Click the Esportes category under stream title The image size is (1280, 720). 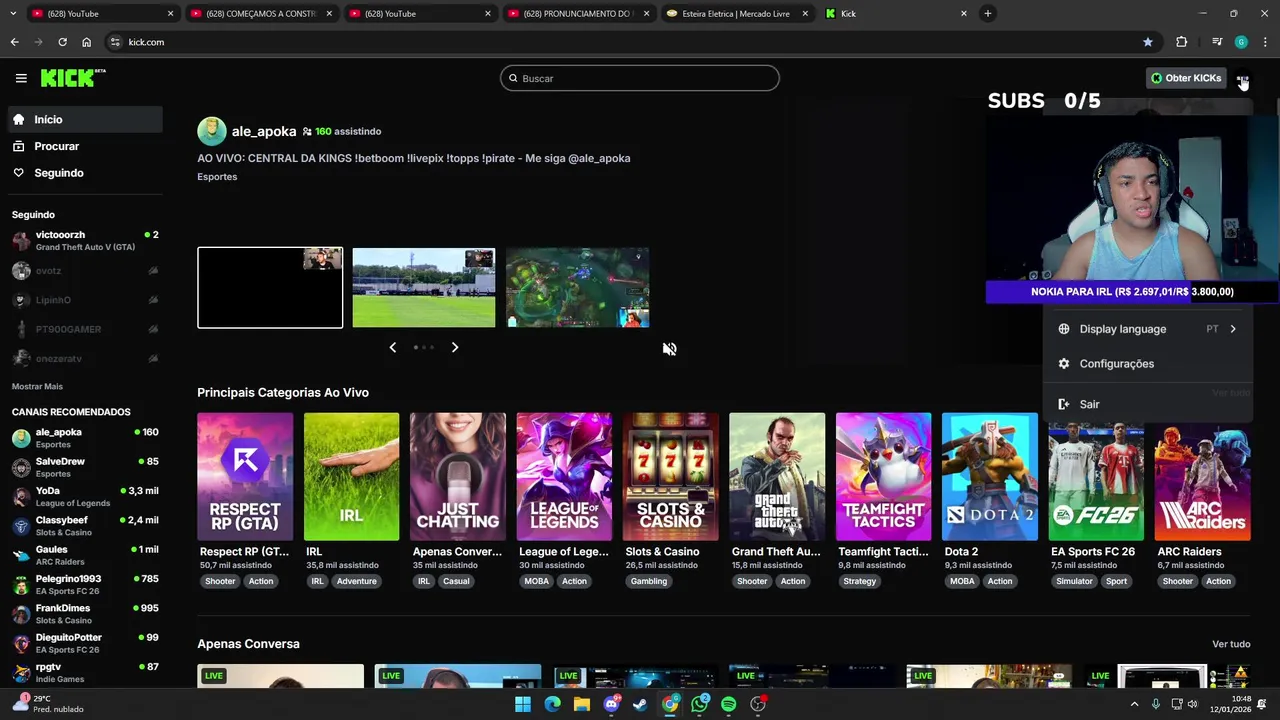217,177
